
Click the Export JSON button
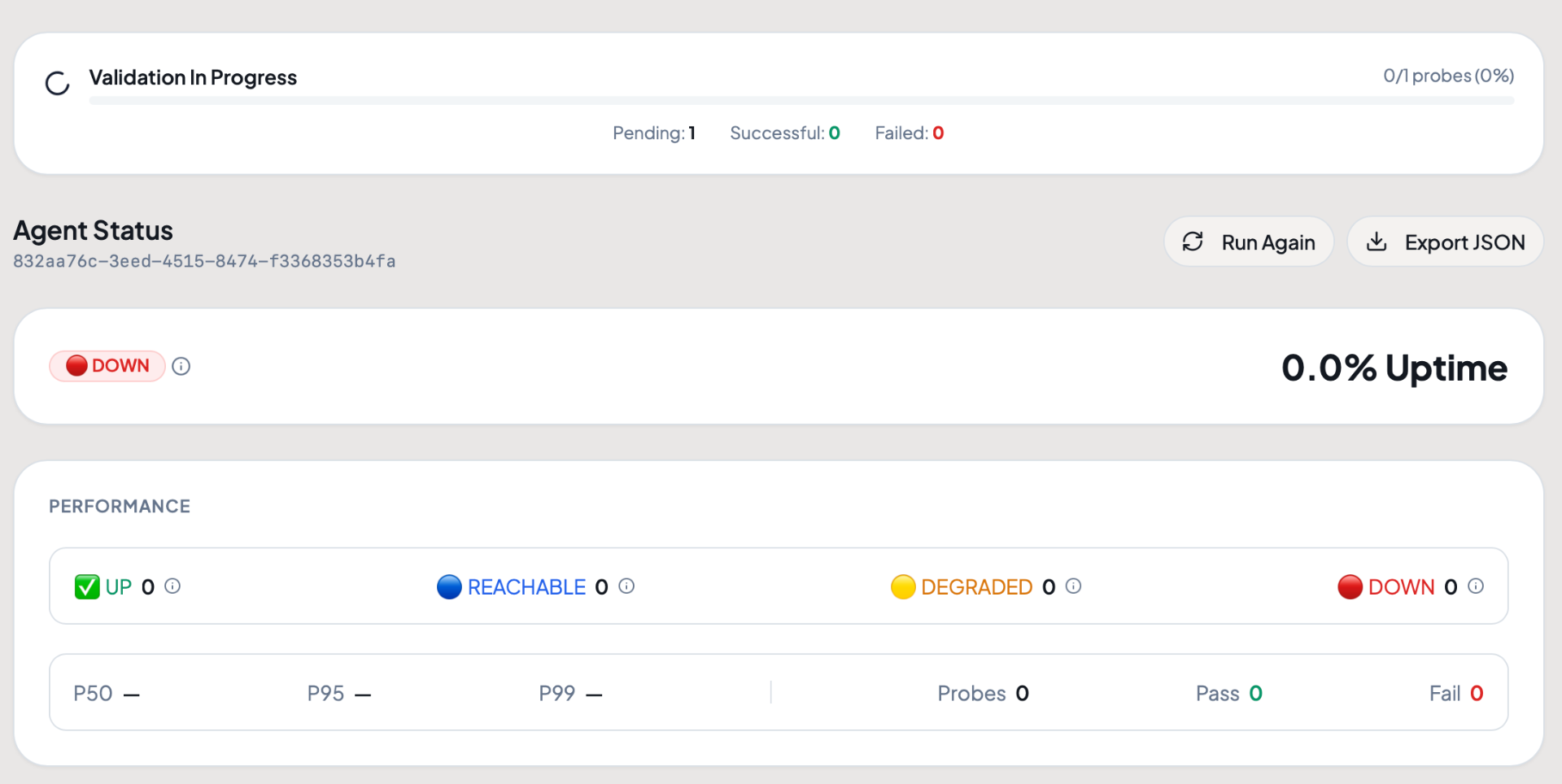tap(1445, 242)
